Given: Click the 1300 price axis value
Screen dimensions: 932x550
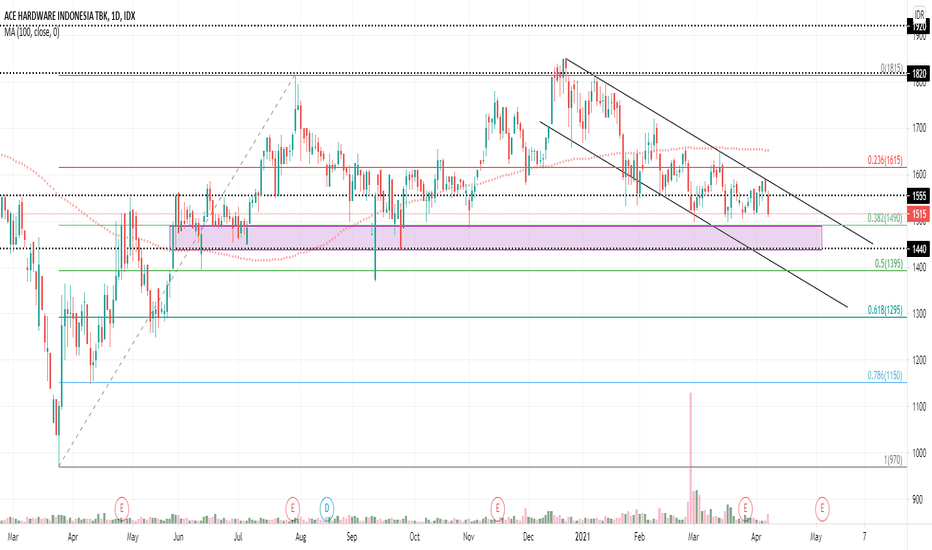Looking at the screenshot, I should tap(919, 313).
